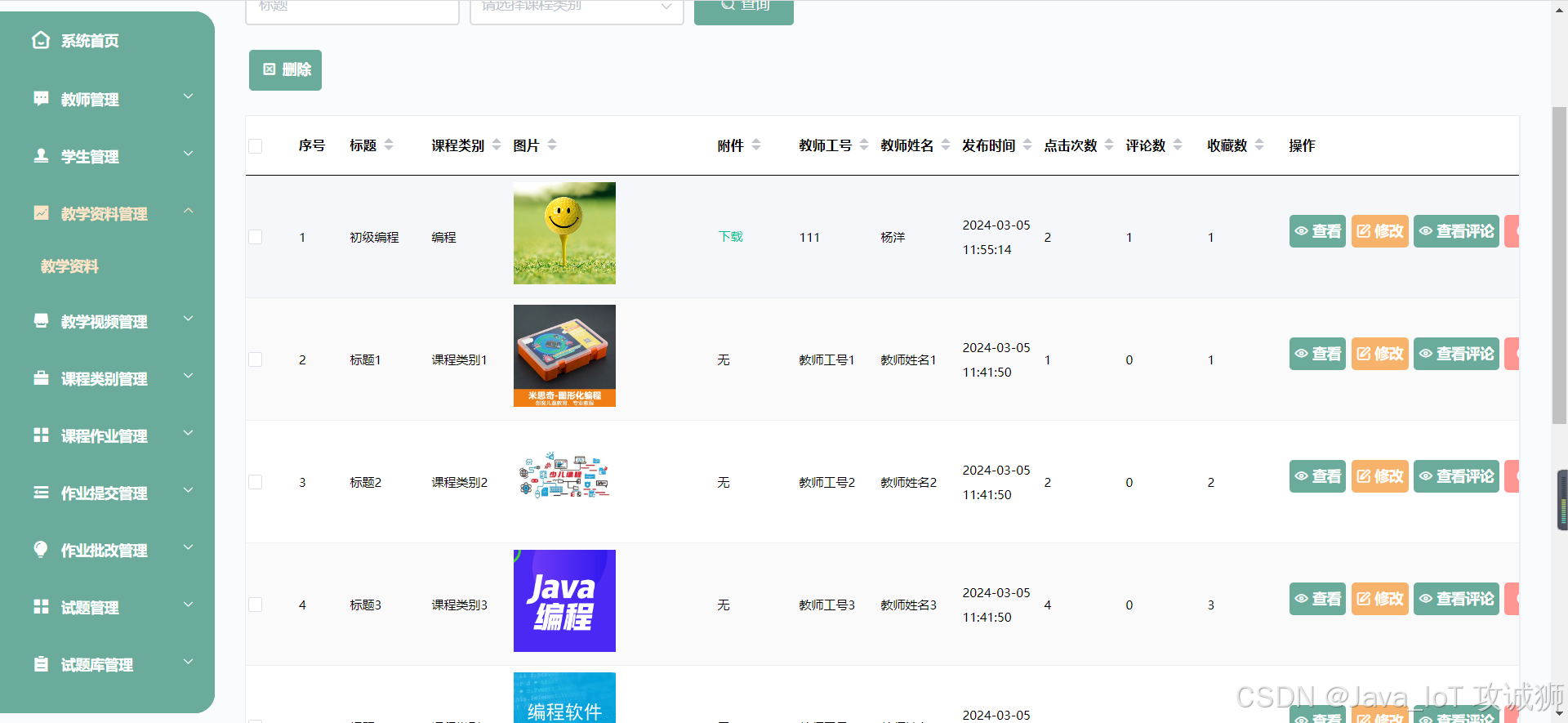Go to 系统首页 menu item

click(90, 41)
